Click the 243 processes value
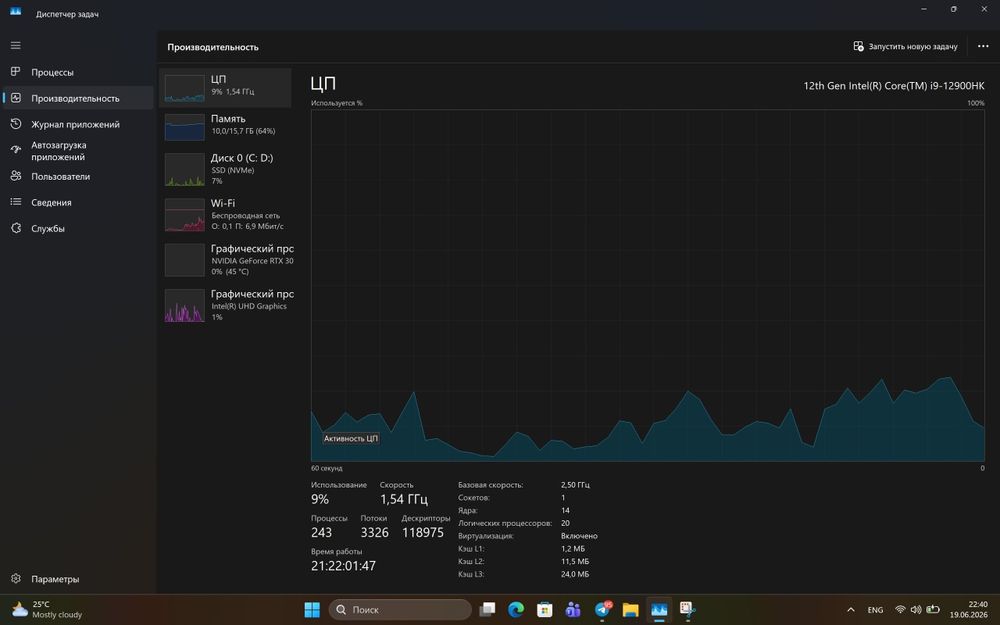The height and width of the screenshot is (625, 1000). coord(321,533)
